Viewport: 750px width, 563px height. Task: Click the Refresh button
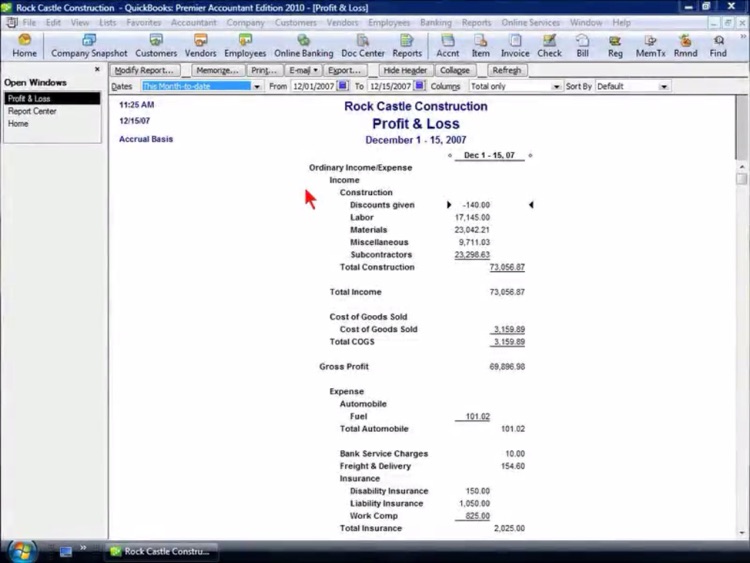(507, 70)
